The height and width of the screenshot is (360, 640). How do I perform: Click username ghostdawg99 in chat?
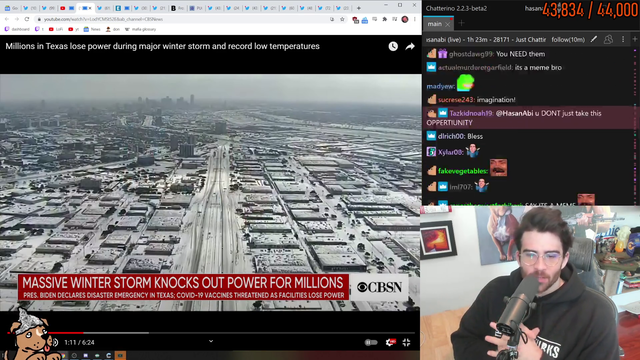471,54
